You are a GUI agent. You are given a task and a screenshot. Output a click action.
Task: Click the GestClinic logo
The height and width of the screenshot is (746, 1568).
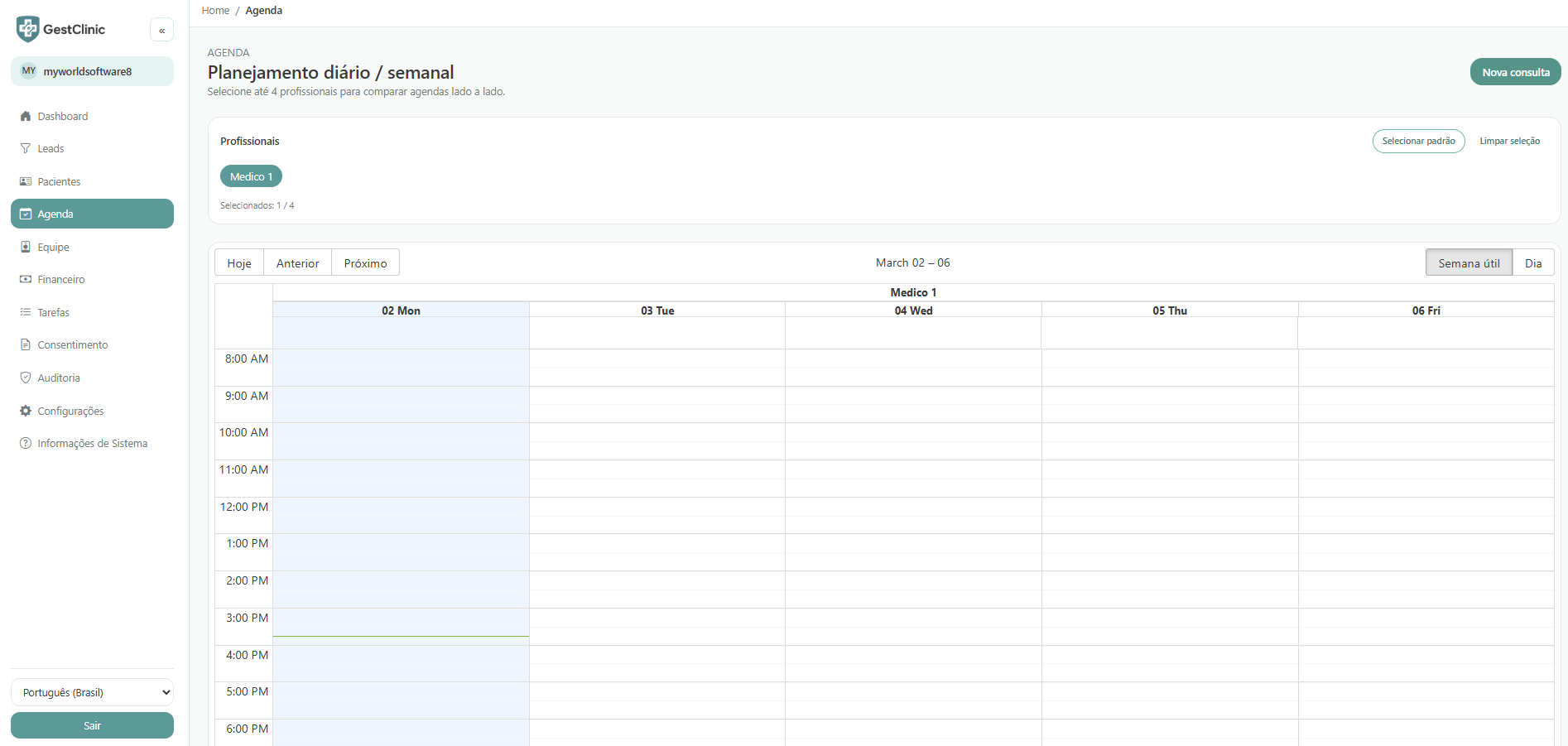point(26,28)
